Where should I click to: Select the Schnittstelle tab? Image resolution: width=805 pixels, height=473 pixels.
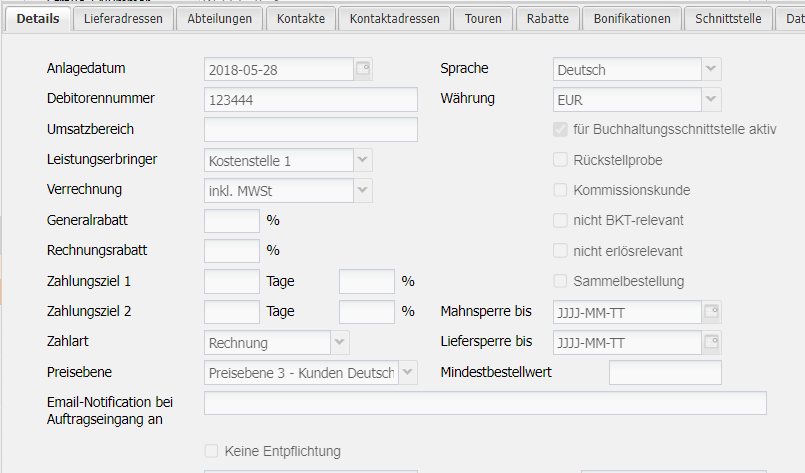728,18
